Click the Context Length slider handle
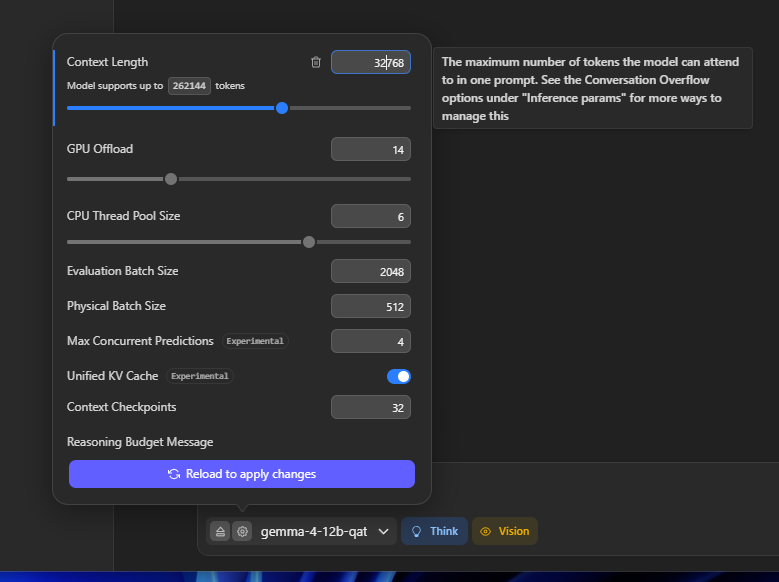Screen dimensions: 779x582 click(x=282, y=108)
